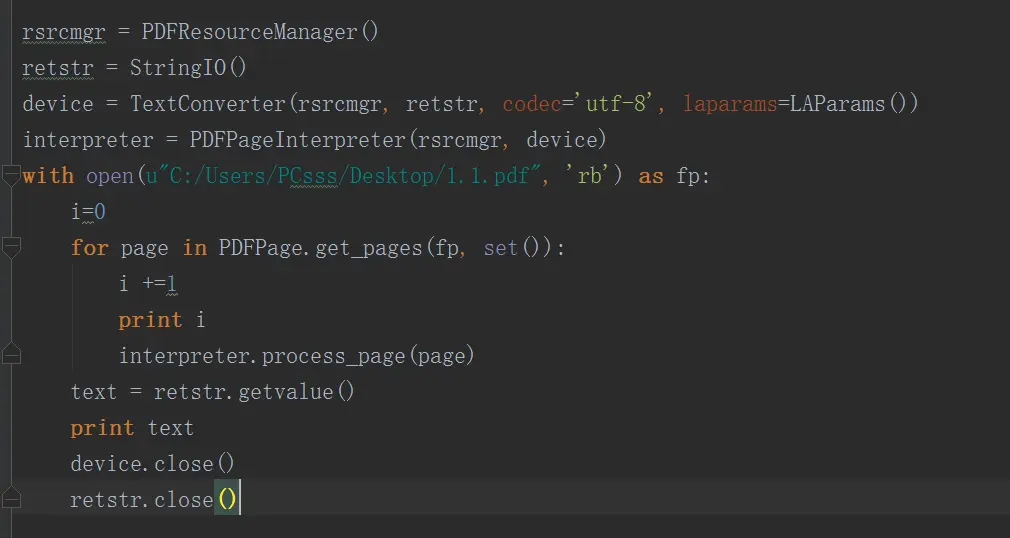
Task: Click the underlined i=0 assignment
Action: coord(88,212)
